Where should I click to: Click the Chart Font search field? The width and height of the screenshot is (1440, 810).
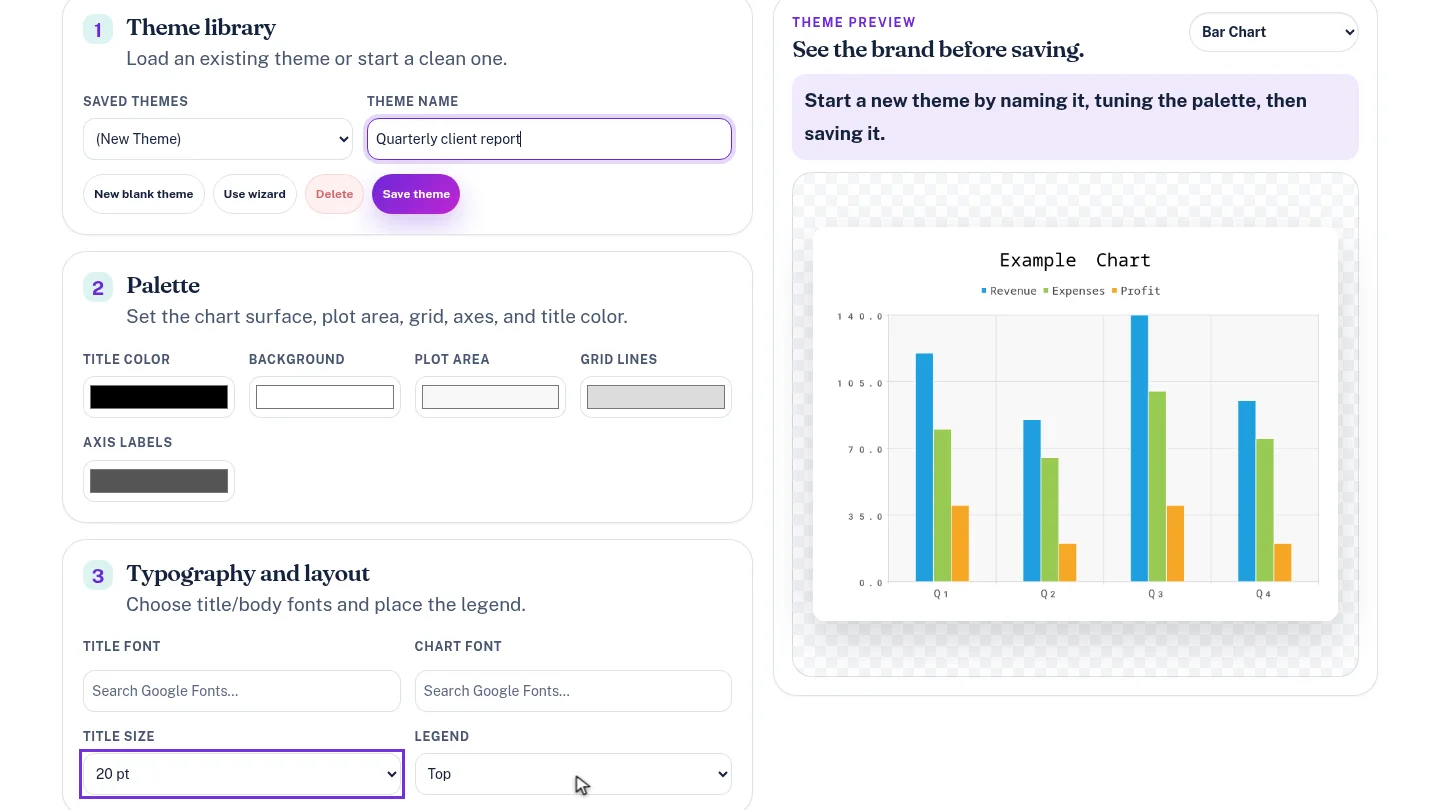573,691
